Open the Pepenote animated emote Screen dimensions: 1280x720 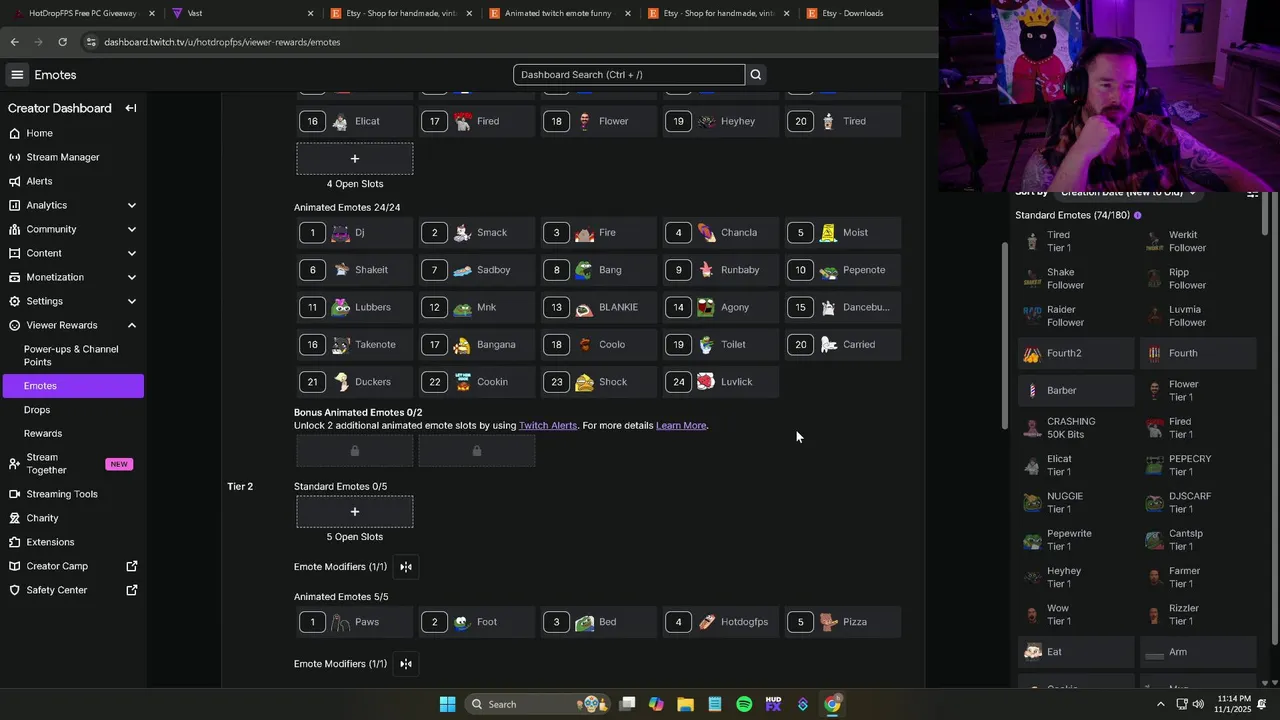pyautogui.click(x=843, y=270)
